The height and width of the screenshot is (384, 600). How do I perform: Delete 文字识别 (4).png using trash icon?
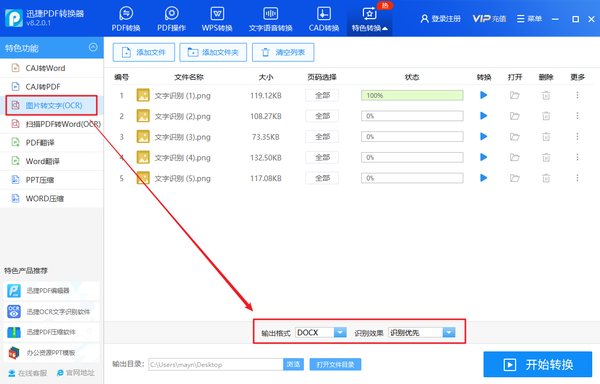click(x=546, y=157)
